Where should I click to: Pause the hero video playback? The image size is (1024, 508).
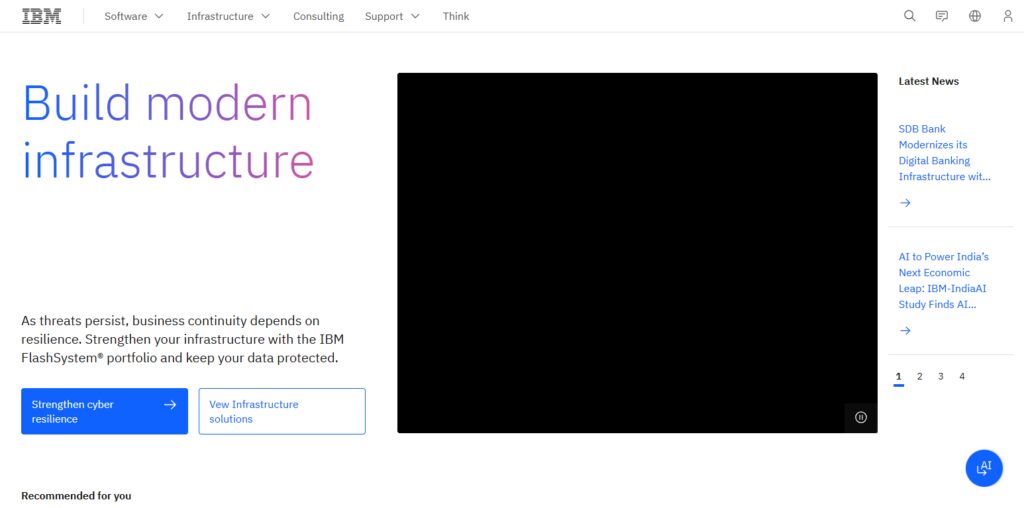coord(861,417)
